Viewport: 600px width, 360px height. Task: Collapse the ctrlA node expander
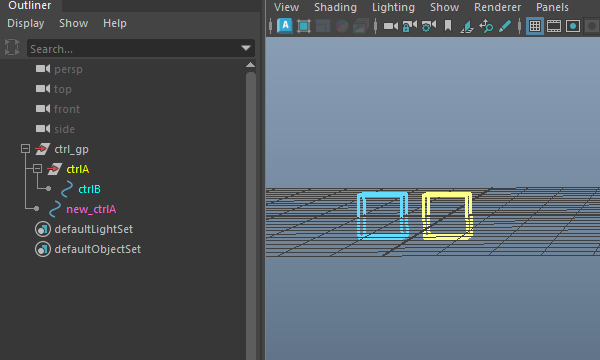pyautogui.click(x=37, y=168)
